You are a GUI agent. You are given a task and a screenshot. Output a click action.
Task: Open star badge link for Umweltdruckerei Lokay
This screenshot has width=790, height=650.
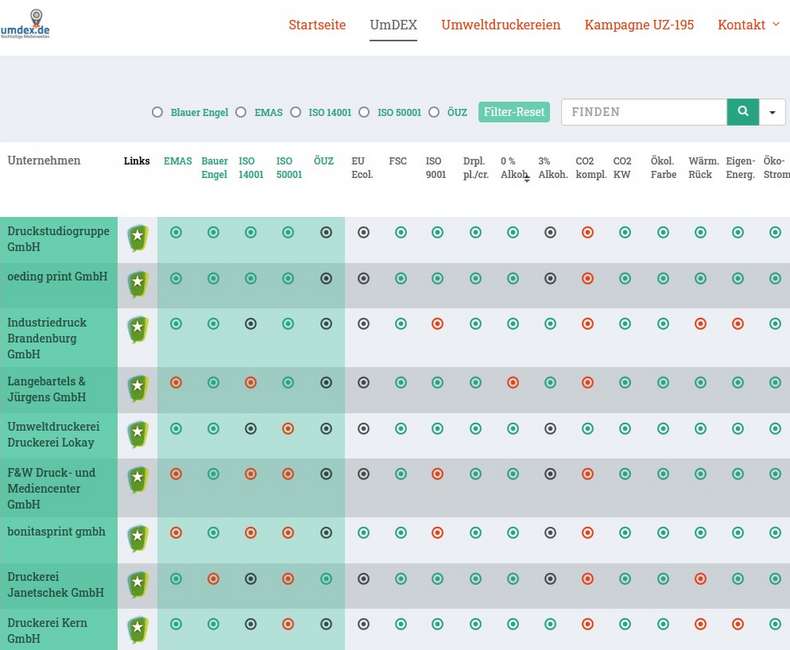pyautogui.click(x=138, y=435)
